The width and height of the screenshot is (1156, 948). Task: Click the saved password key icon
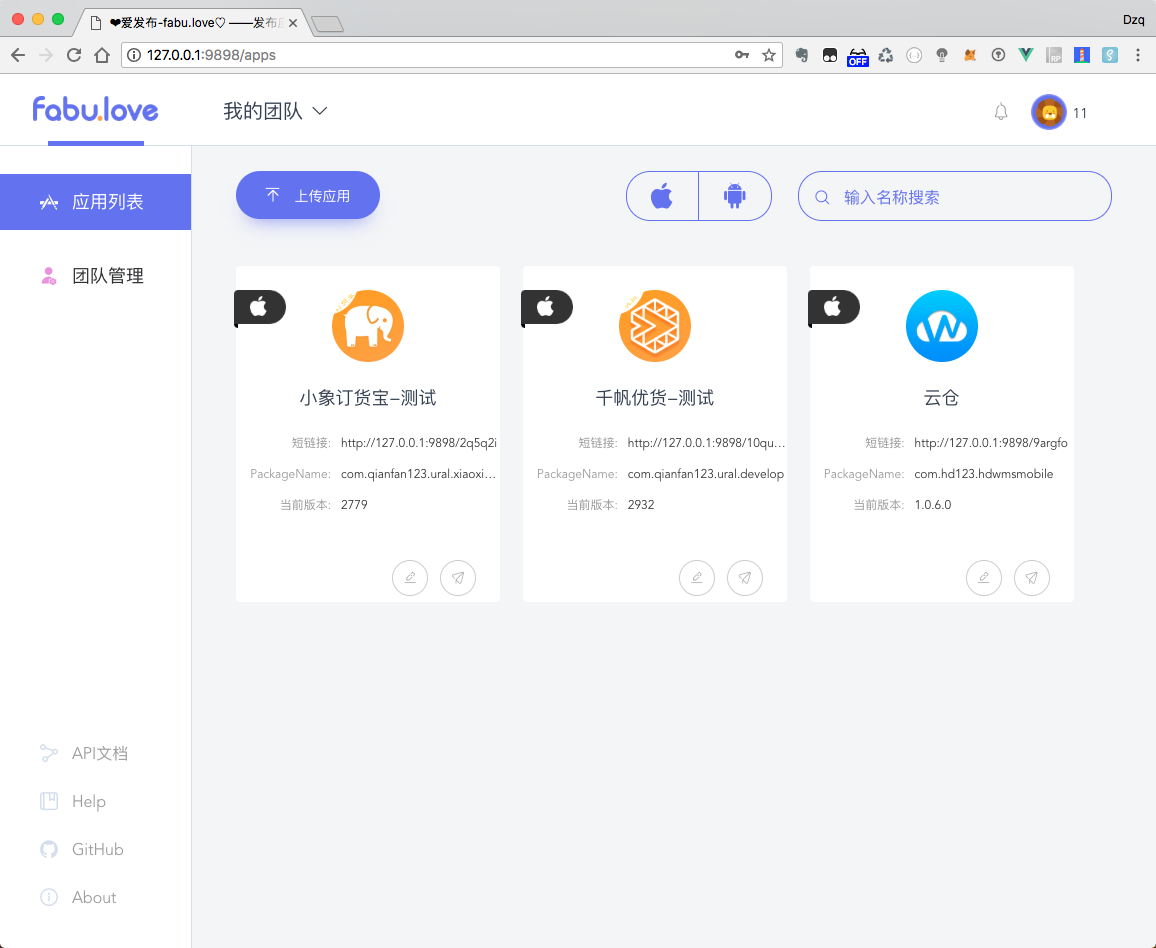[x=742, y=55]
